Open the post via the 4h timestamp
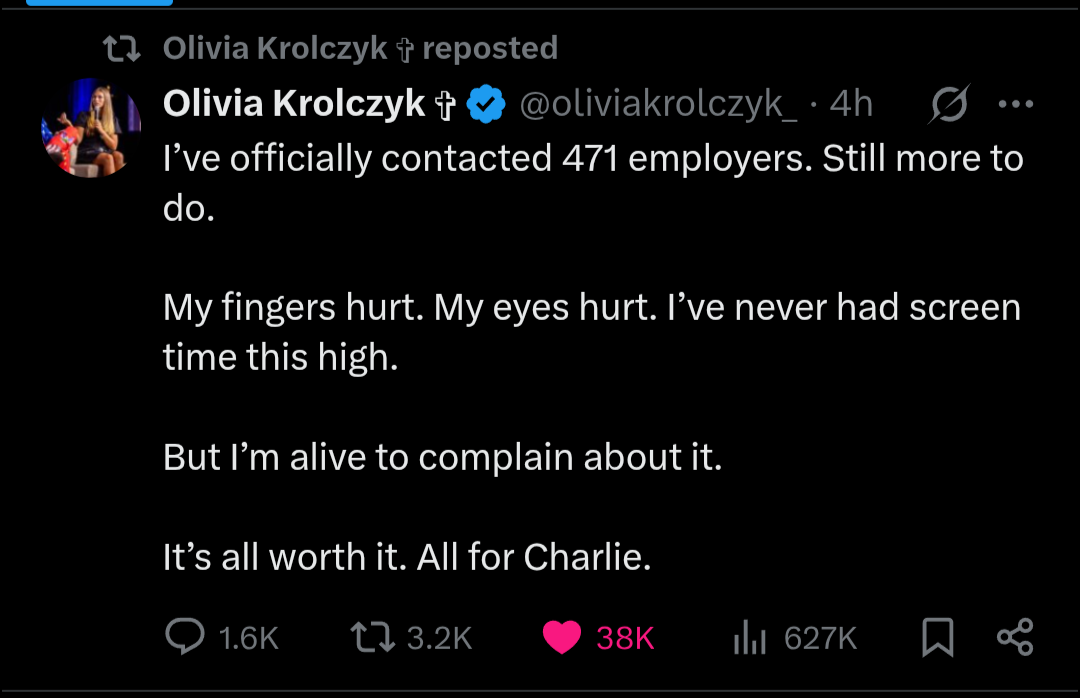The image size is (1080, 698). [x=852, y=103]
